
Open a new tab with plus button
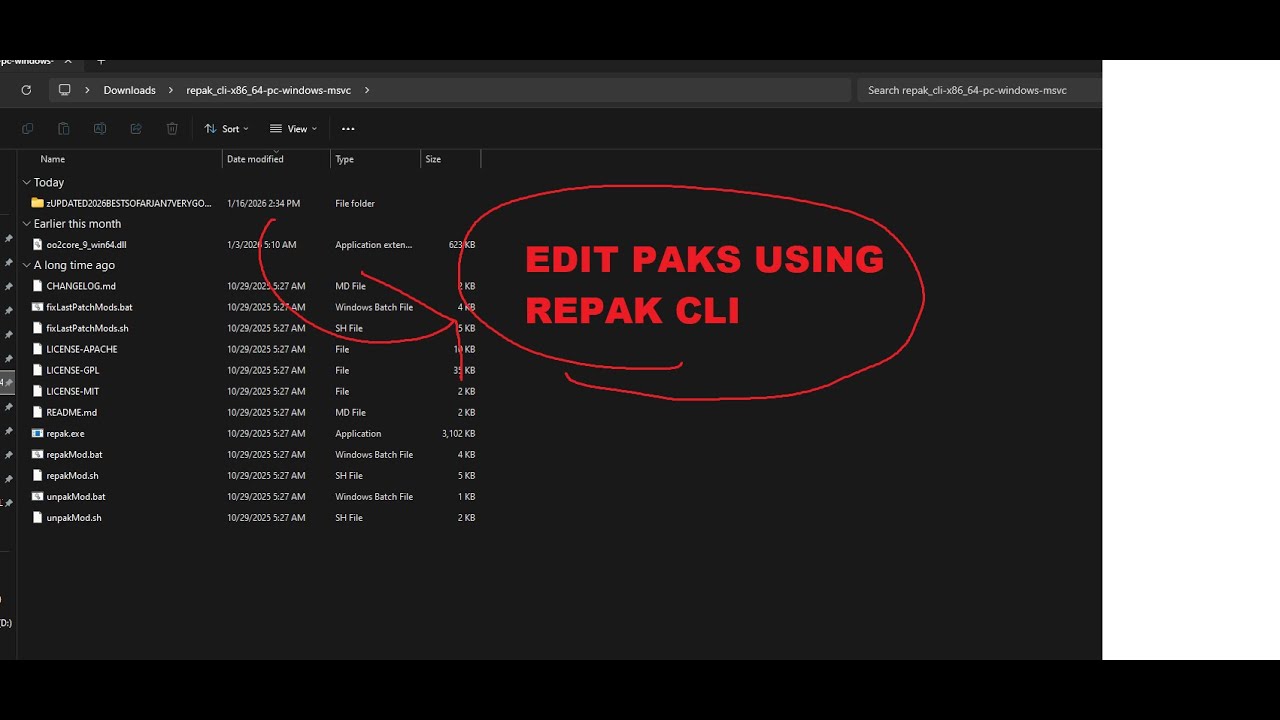click(x=101, y=62)
